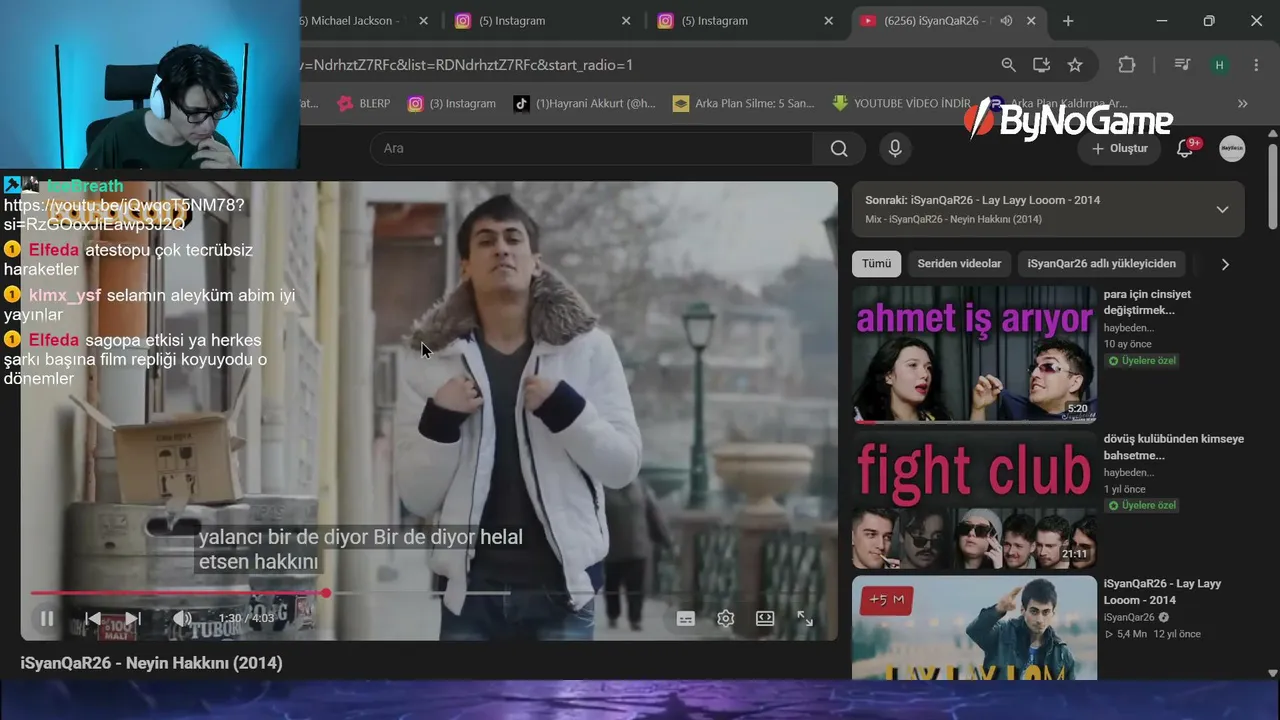This screenshot has width=1280, height=720.
Task: Mute the tab via its audio icon
Action: tap(1006, 21)
